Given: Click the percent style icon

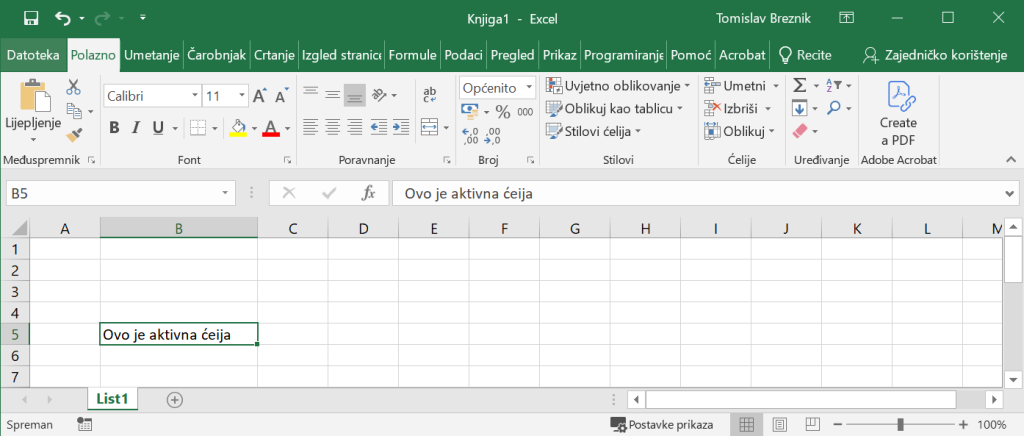Looking at the screenshot, I should (502, 112).
